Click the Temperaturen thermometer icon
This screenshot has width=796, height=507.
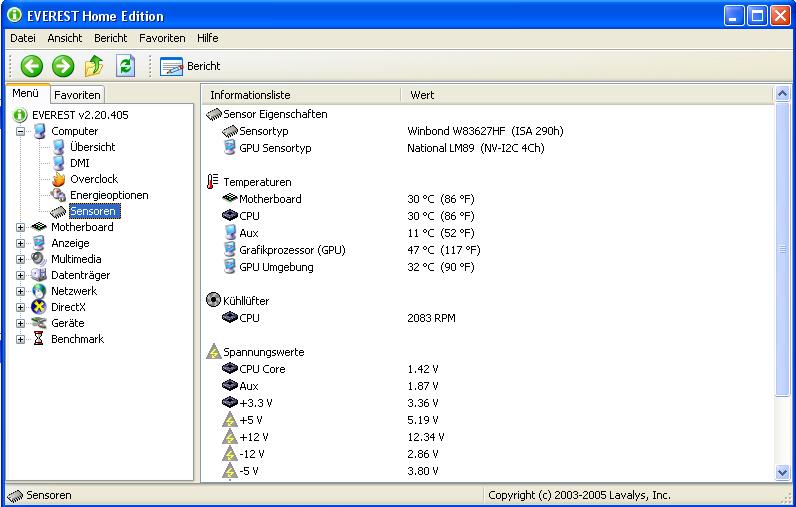(213, 182)
